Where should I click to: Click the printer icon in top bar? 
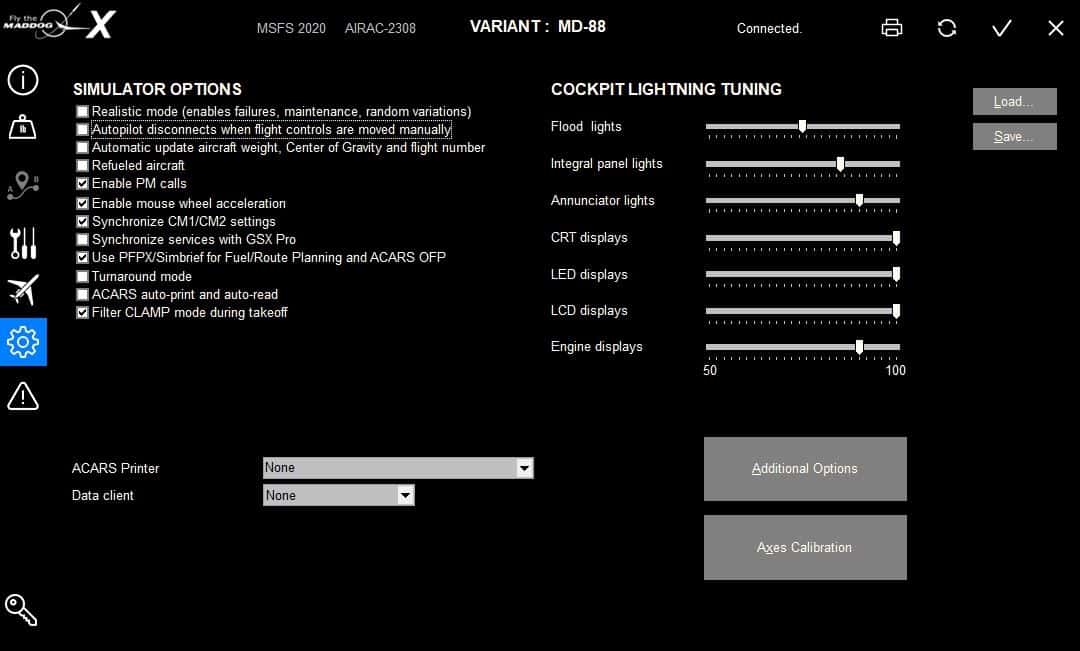coord(892,28)
